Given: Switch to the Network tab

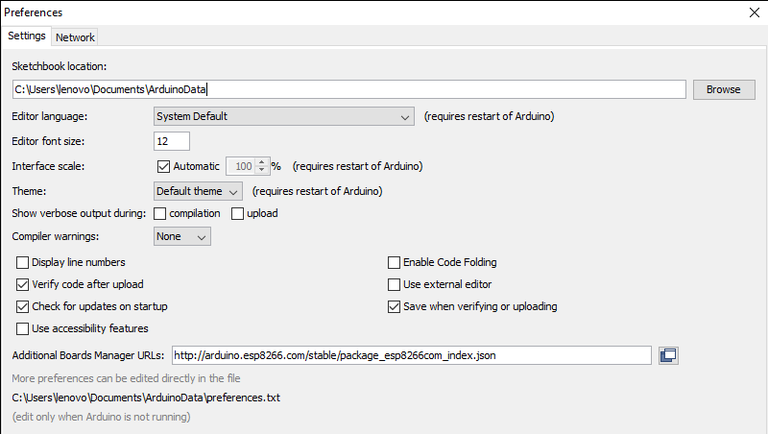Looking at the screenshot, I should tap(75, 37).
